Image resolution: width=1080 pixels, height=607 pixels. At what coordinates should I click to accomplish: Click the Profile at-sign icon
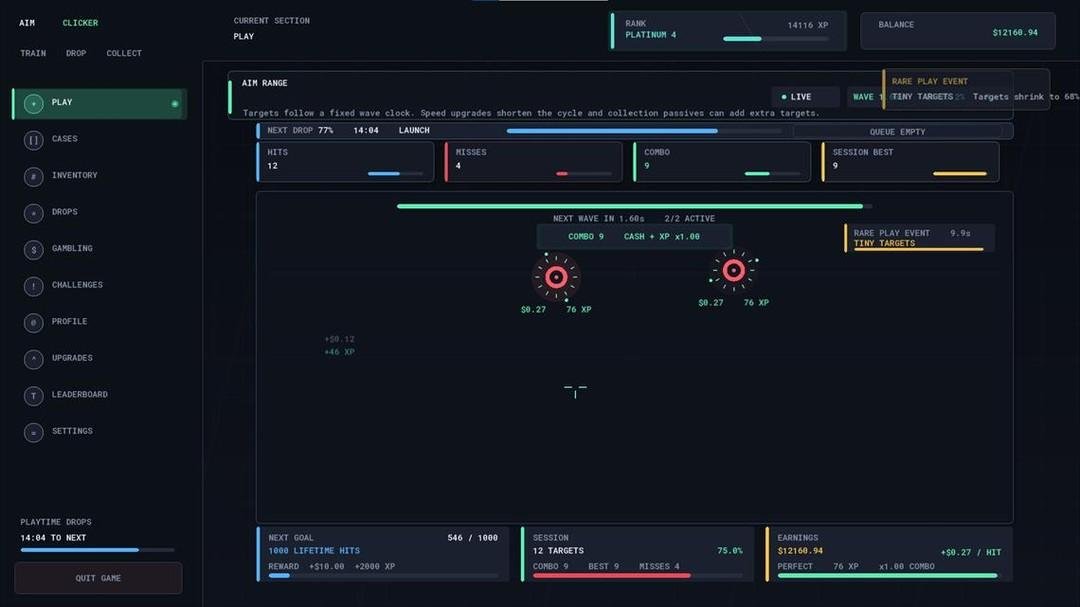(33, 322)
